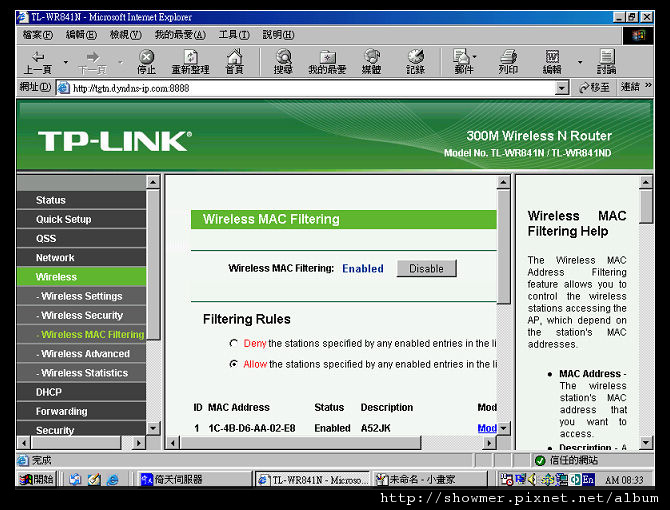
Task: Click the volume speaker tray icon
Action: coord(532,480)
